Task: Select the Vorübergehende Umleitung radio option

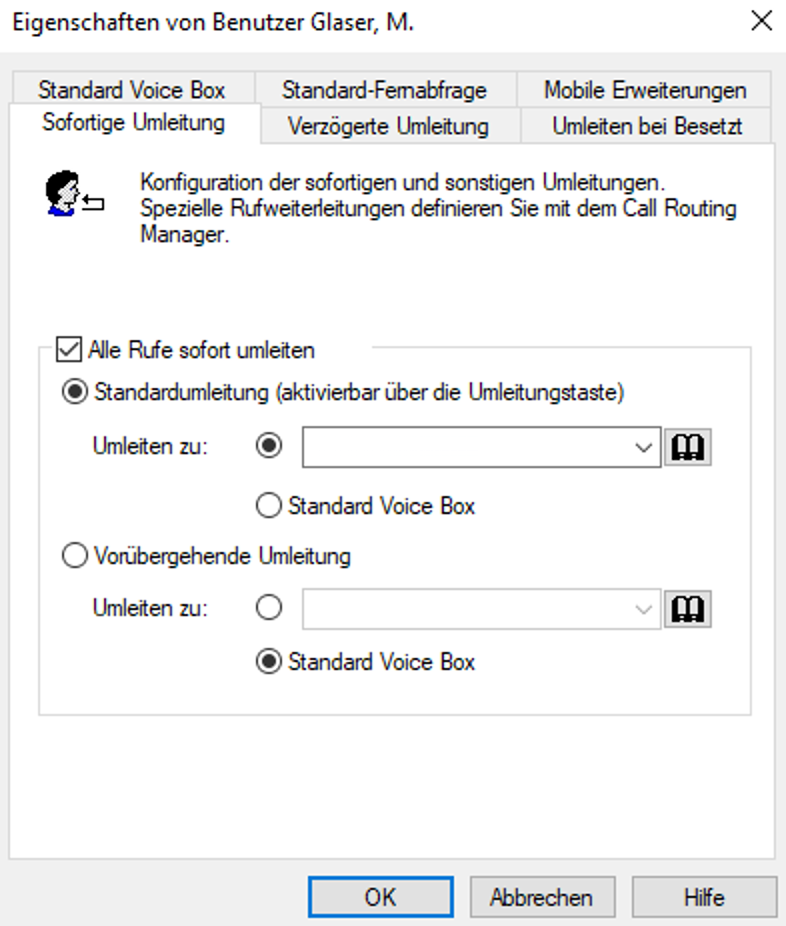Action: 75,556
